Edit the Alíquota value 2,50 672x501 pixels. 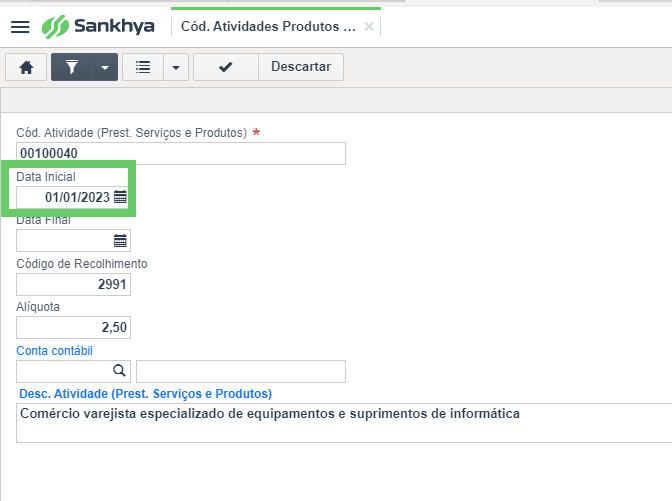point(73,328)
